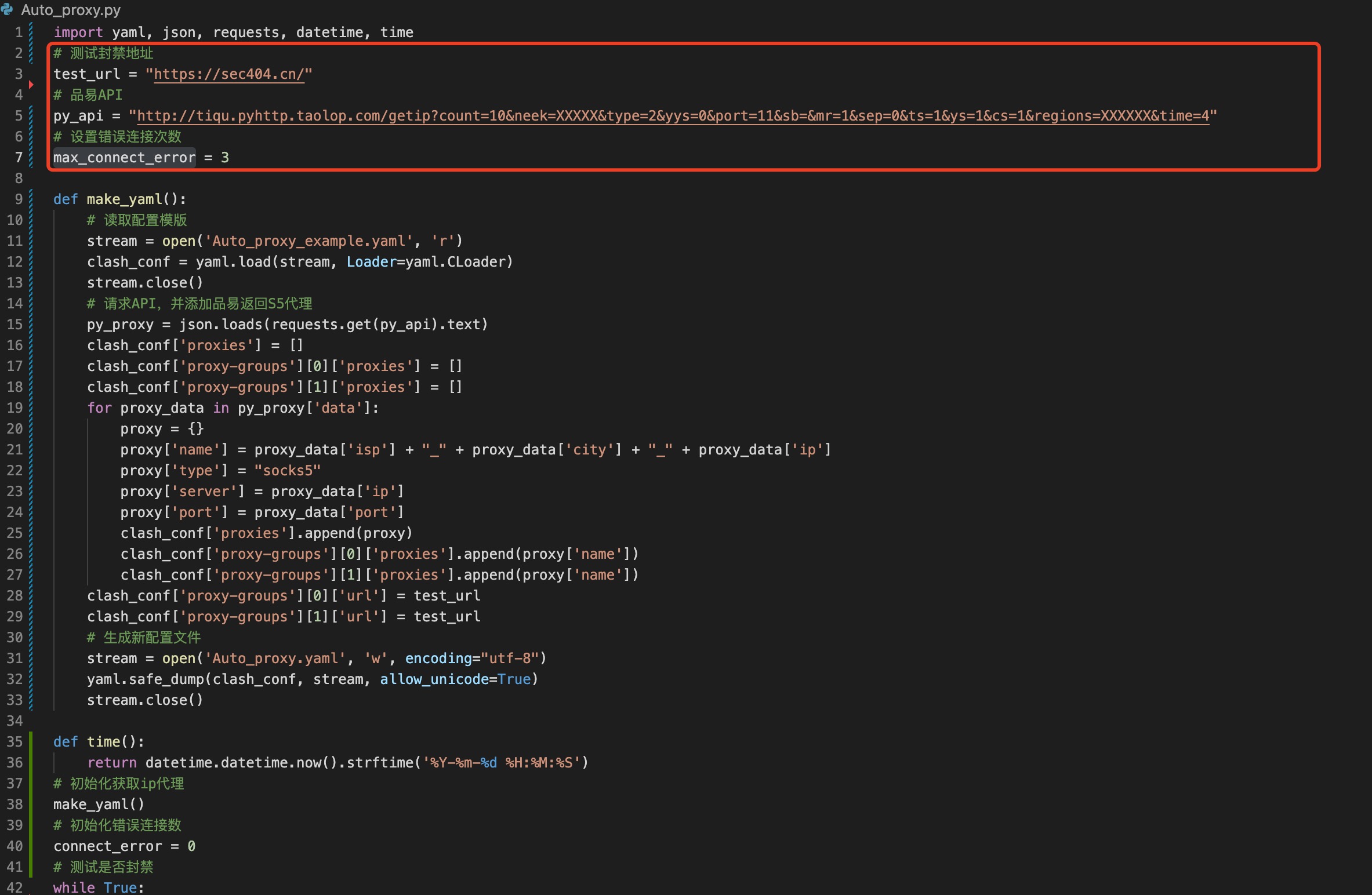Click the make_yaml() call on line 38
Image resolution: width=1372 pixels, height=895 pixels.
coord(99,805)
